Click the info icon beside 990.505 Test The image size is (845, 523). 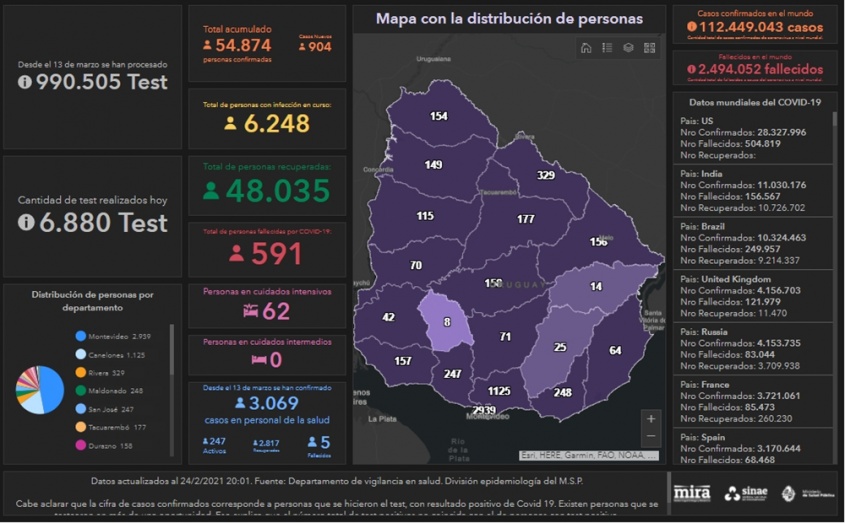[x=25, y=83]
